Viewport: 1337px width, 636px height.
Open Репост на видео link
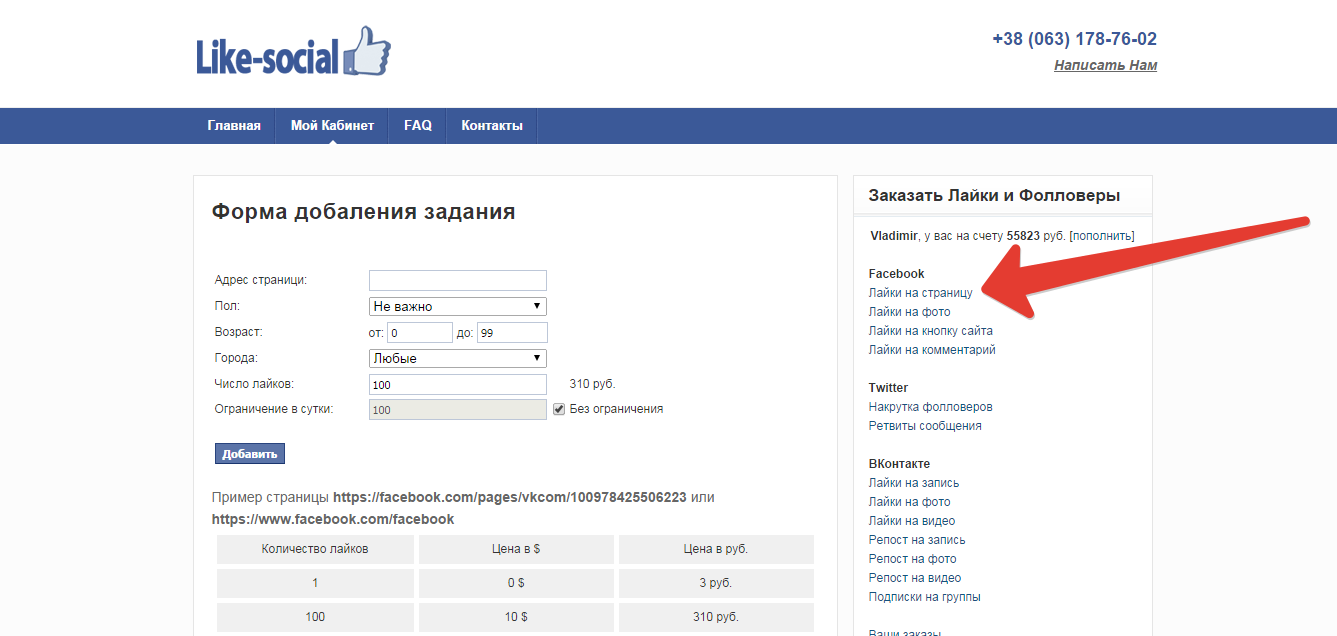[915, 578]
